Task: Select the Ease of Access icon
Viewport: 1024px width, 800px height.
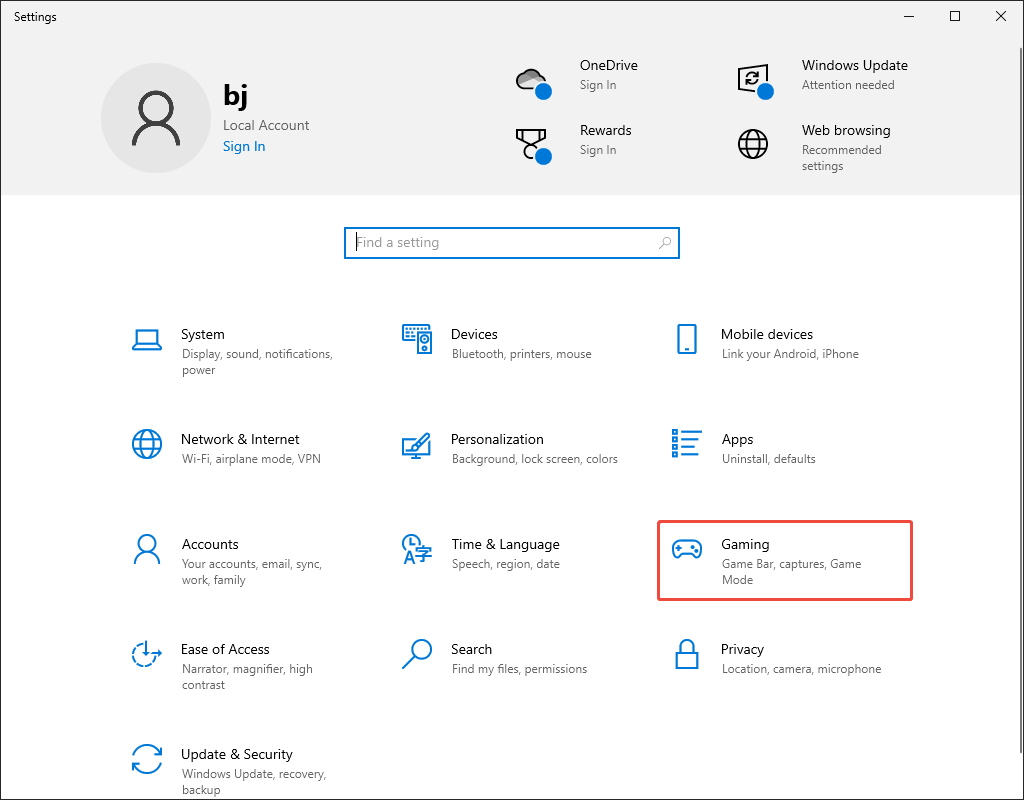Action: click(x=147, y=655)
